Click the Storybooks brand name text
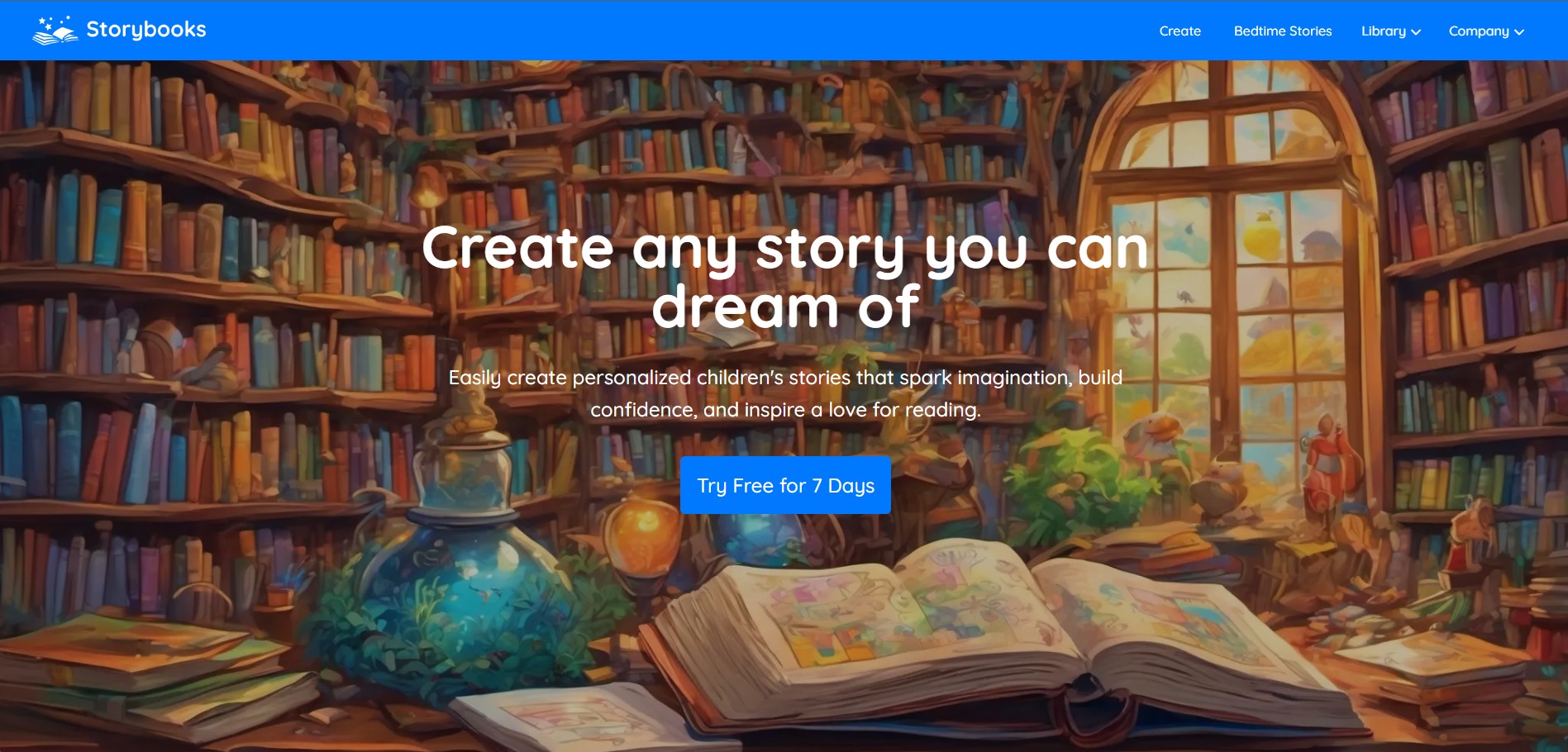The image size is (1568, 752). (146, 30)
